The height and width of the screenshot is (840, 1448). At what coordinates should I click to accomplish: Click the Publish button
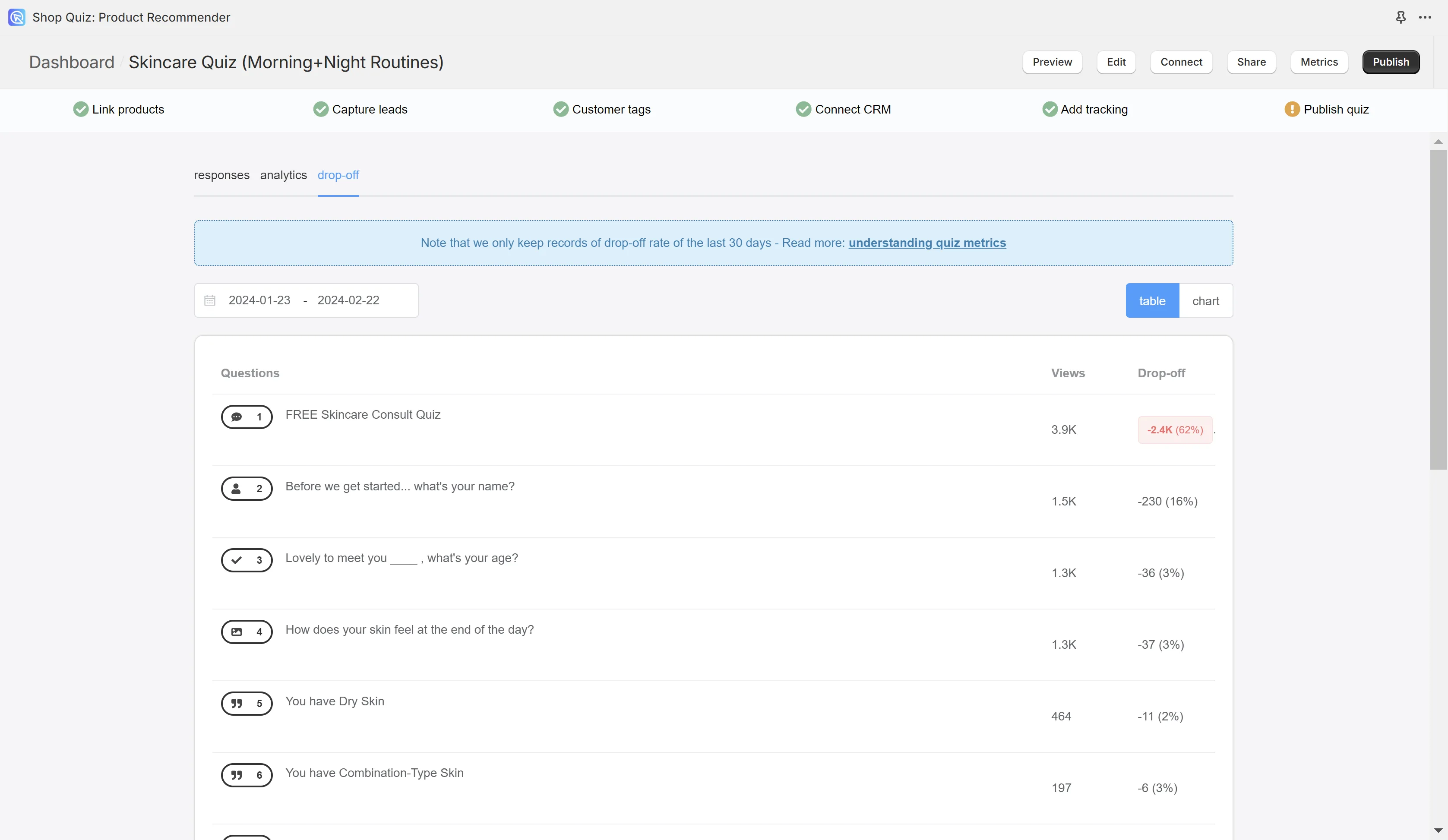[x=1391, y=62]
